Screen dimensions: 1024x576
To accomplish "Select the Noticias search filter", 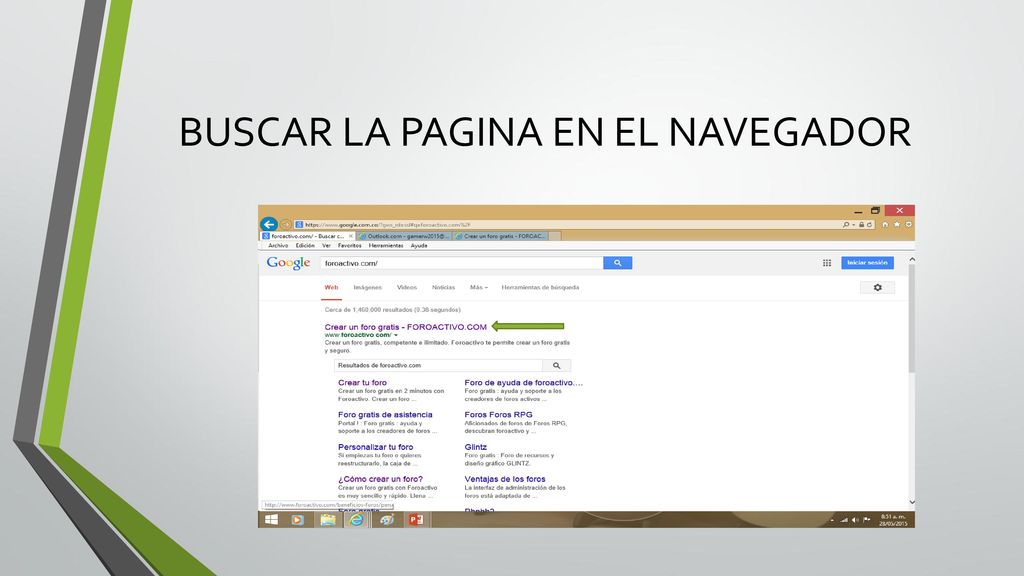I will click(x=443, y=287).
